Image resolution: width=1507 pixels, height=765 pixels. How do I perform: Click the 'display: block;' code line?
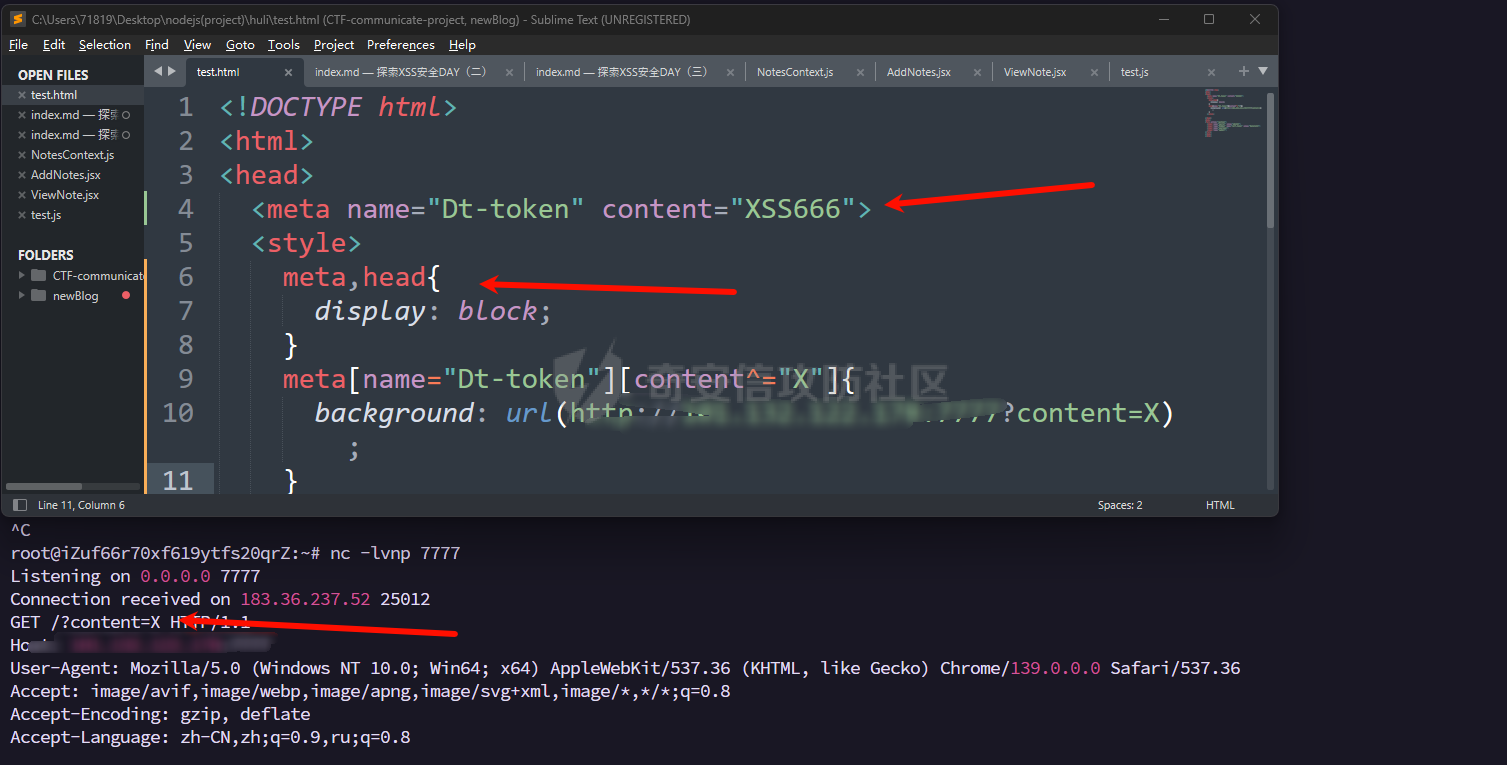tap(433, 311)
